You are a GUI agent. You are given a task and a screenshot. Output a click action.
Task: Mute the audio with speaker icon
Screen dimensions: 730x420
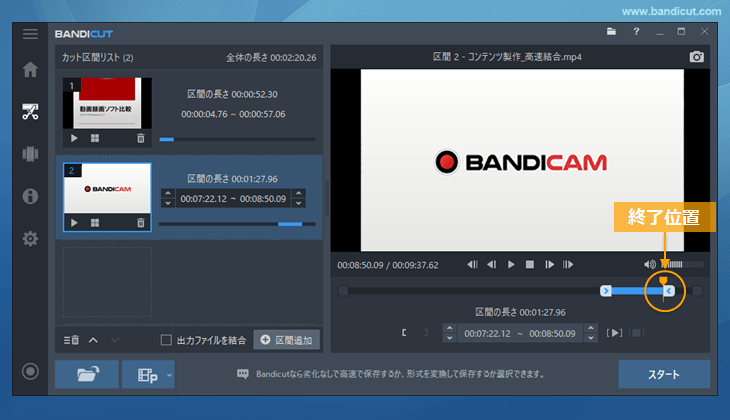click(649, 265)
